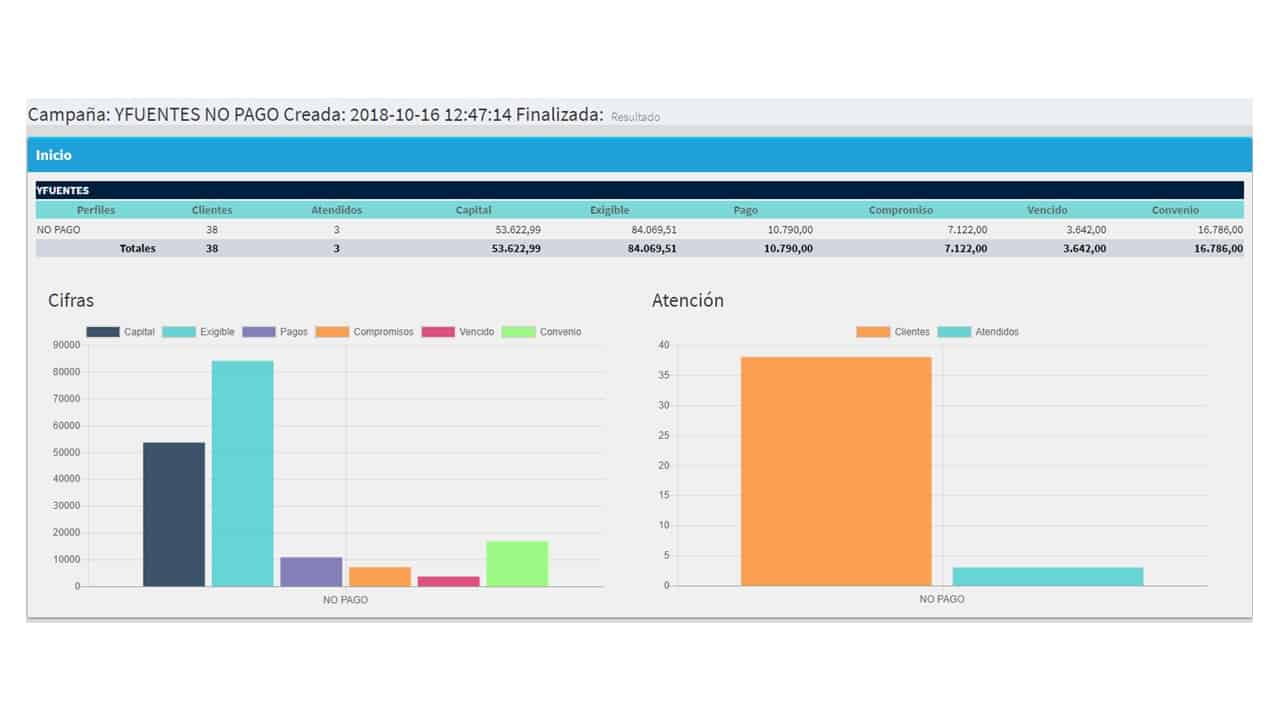Hide Atendidos series in Atención legend
The image size is (1280, 720).
[978, 332]
